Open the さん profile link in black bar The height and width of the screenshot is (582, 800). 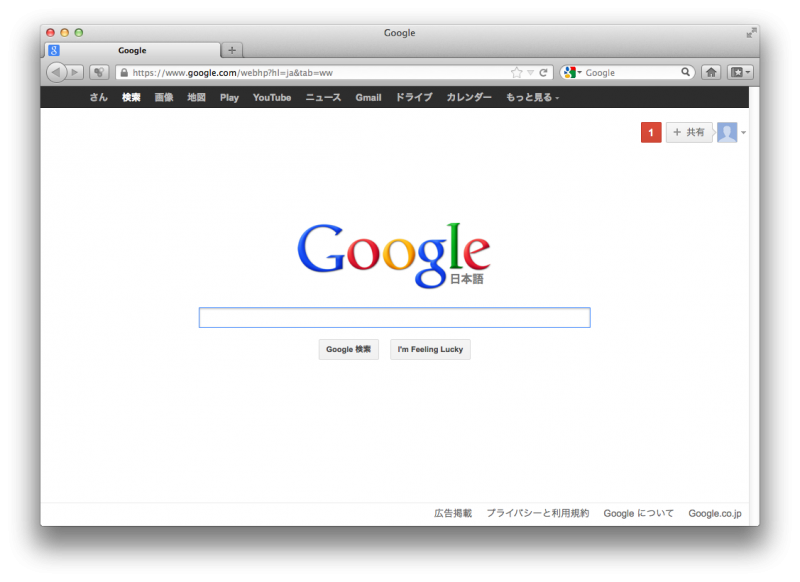point(98,97)
